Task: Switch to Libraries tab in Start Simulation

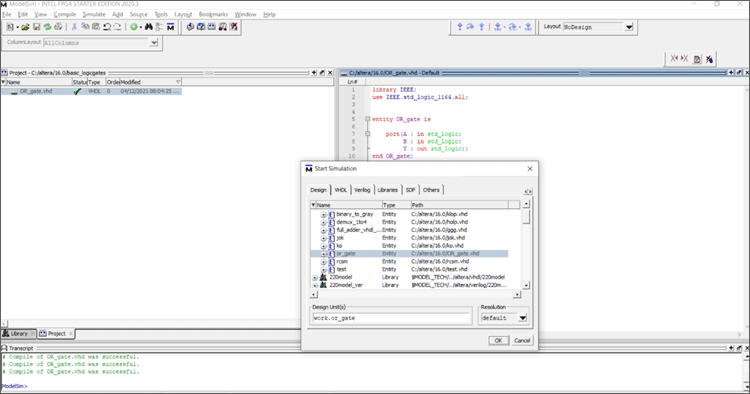Action: coord(387,190)
